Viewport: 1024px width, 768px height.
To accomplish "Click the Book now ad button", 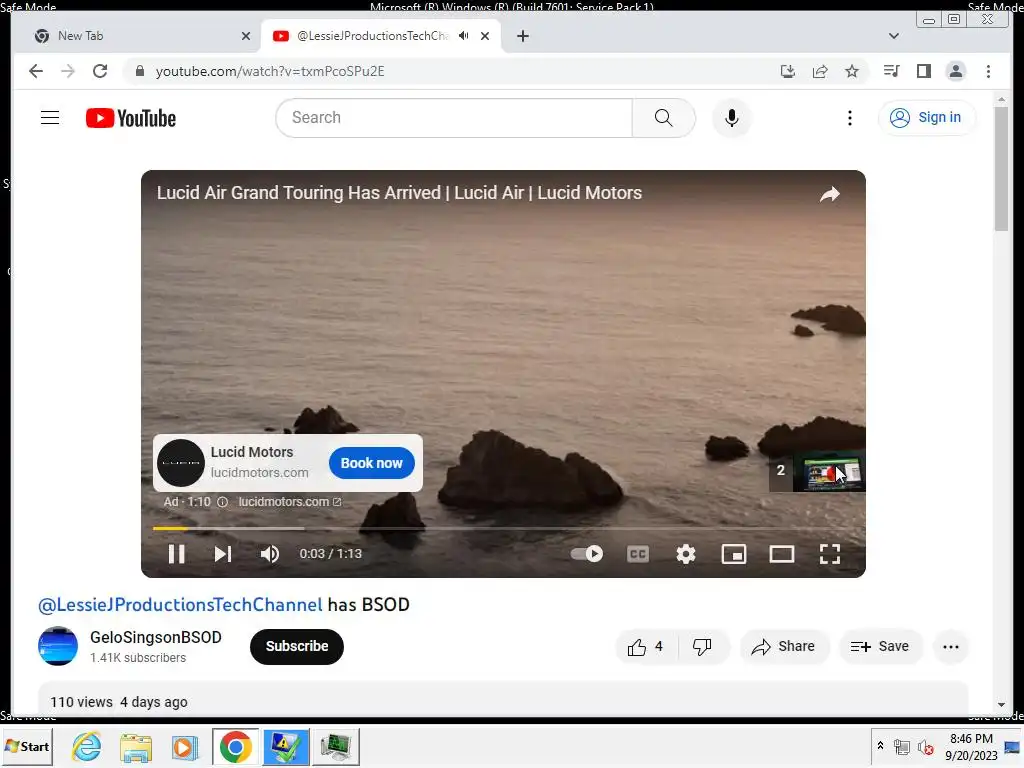I will 372,463.
